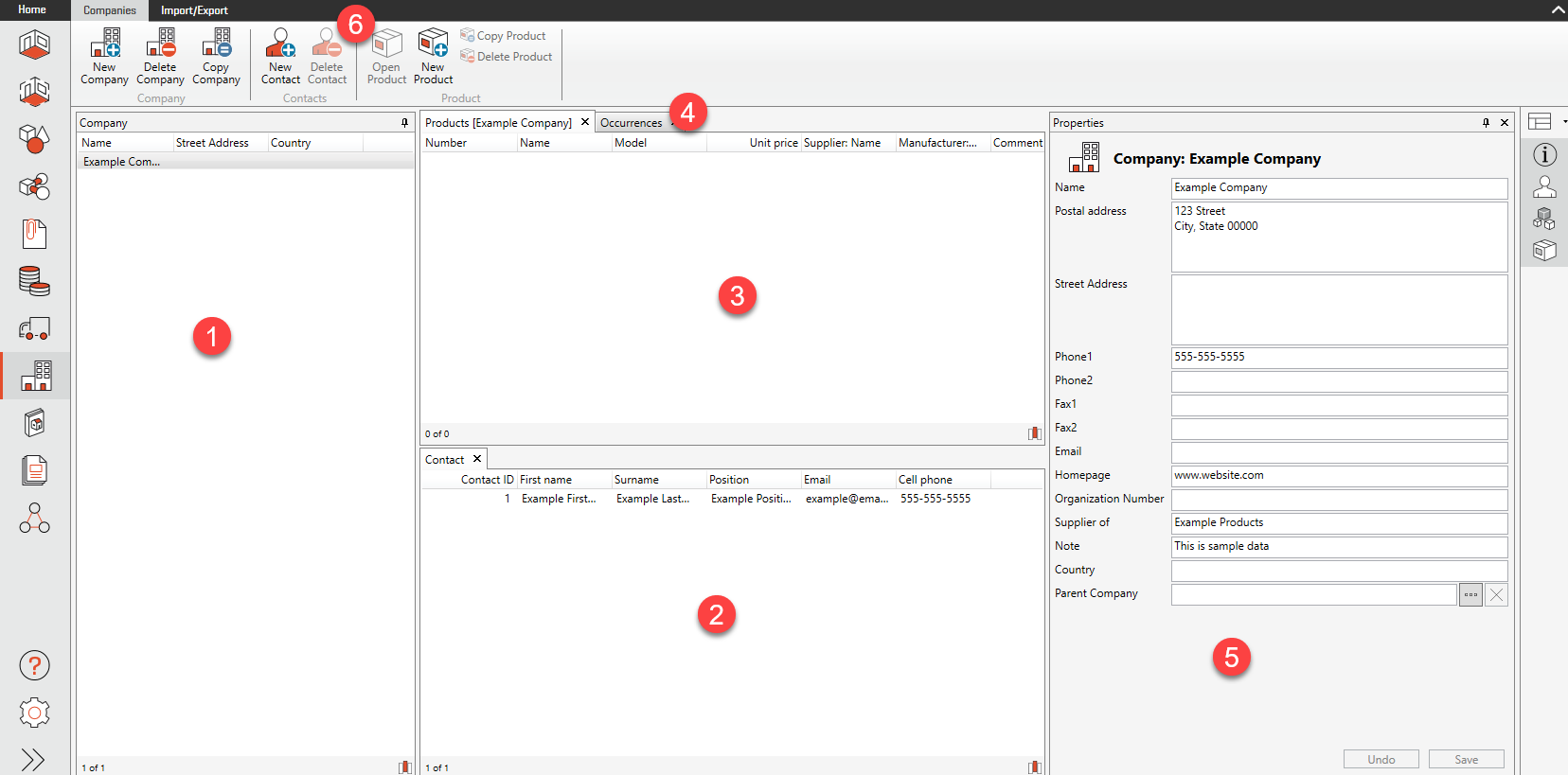Expand the left sidebar with double chevron
This screenshot has height=775, width=1568.
[x=33, y=760]
